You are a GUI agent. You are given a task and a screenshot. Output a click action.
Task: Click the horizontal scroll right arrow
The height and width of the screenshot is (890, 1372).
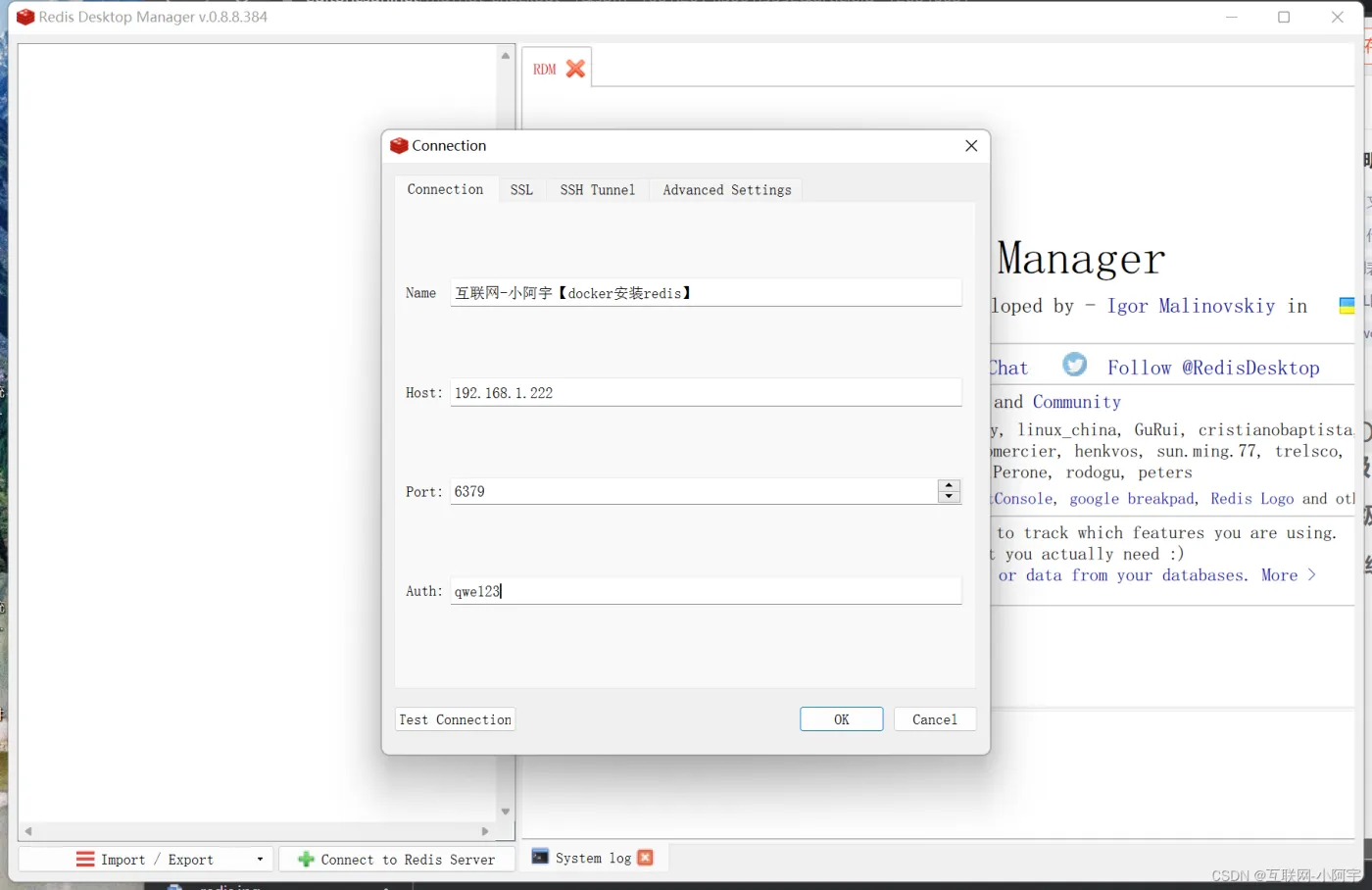click(x=485, y=831)
